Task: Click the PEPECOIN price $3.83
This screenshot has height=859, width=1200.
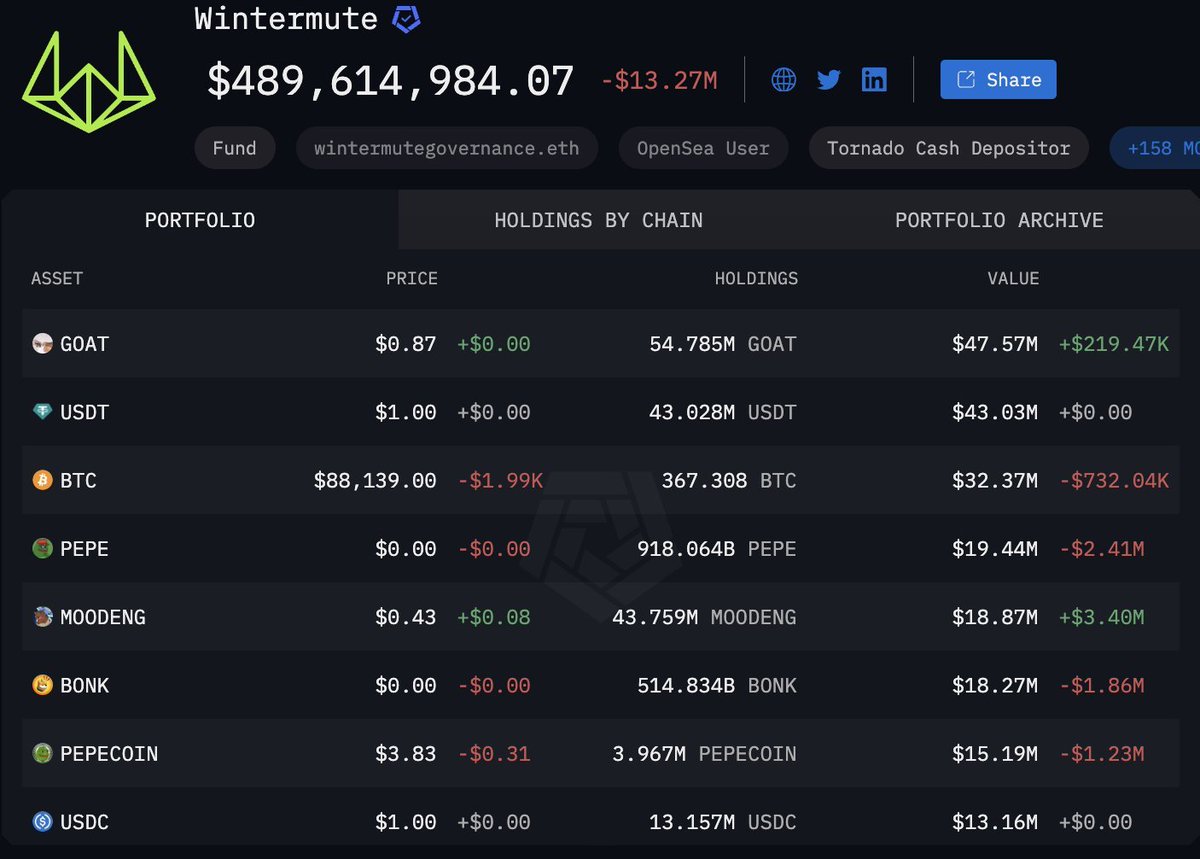Action: point(406,753)
